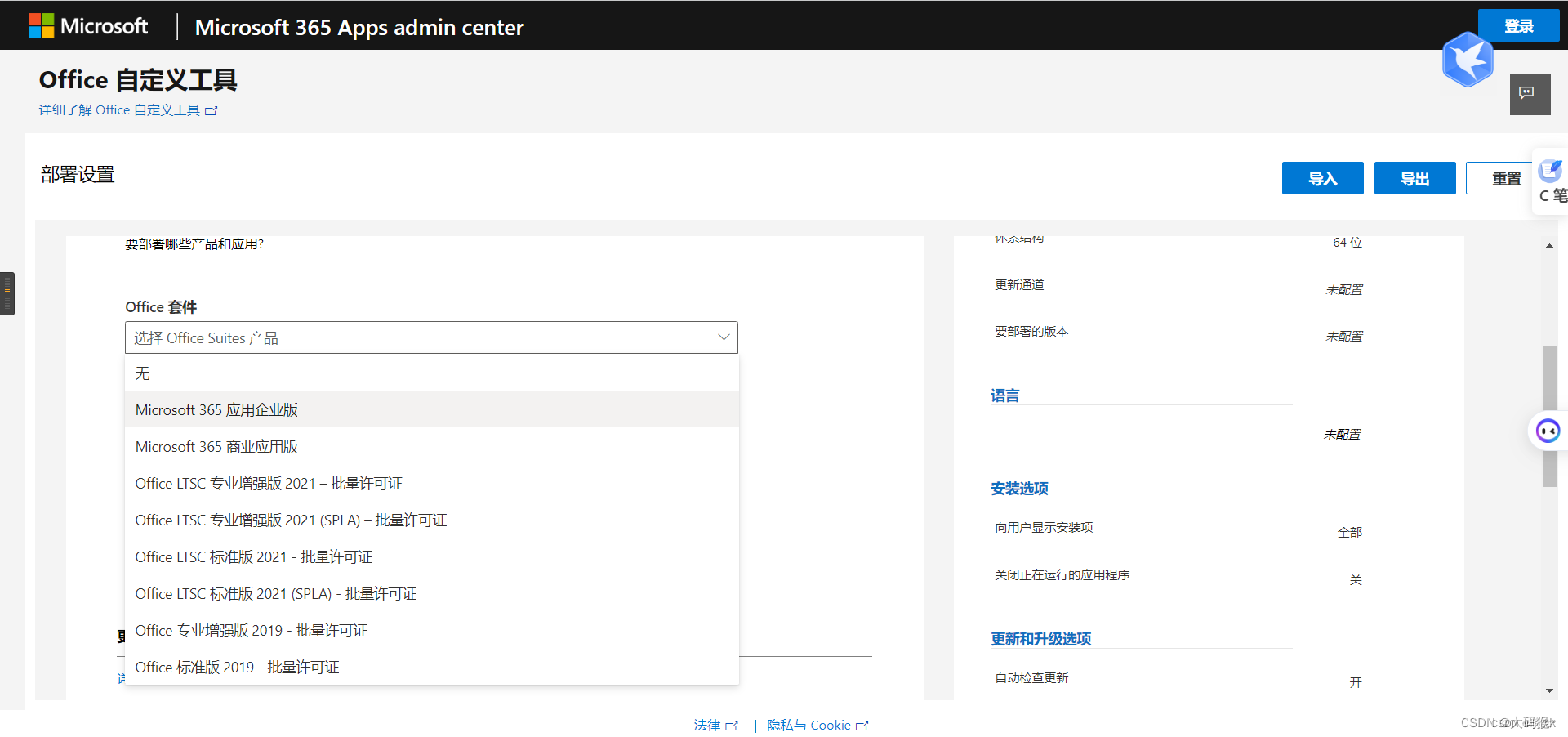
Task: Click the 更新和升级选项 section heading
Action: tap(1040, 639)
